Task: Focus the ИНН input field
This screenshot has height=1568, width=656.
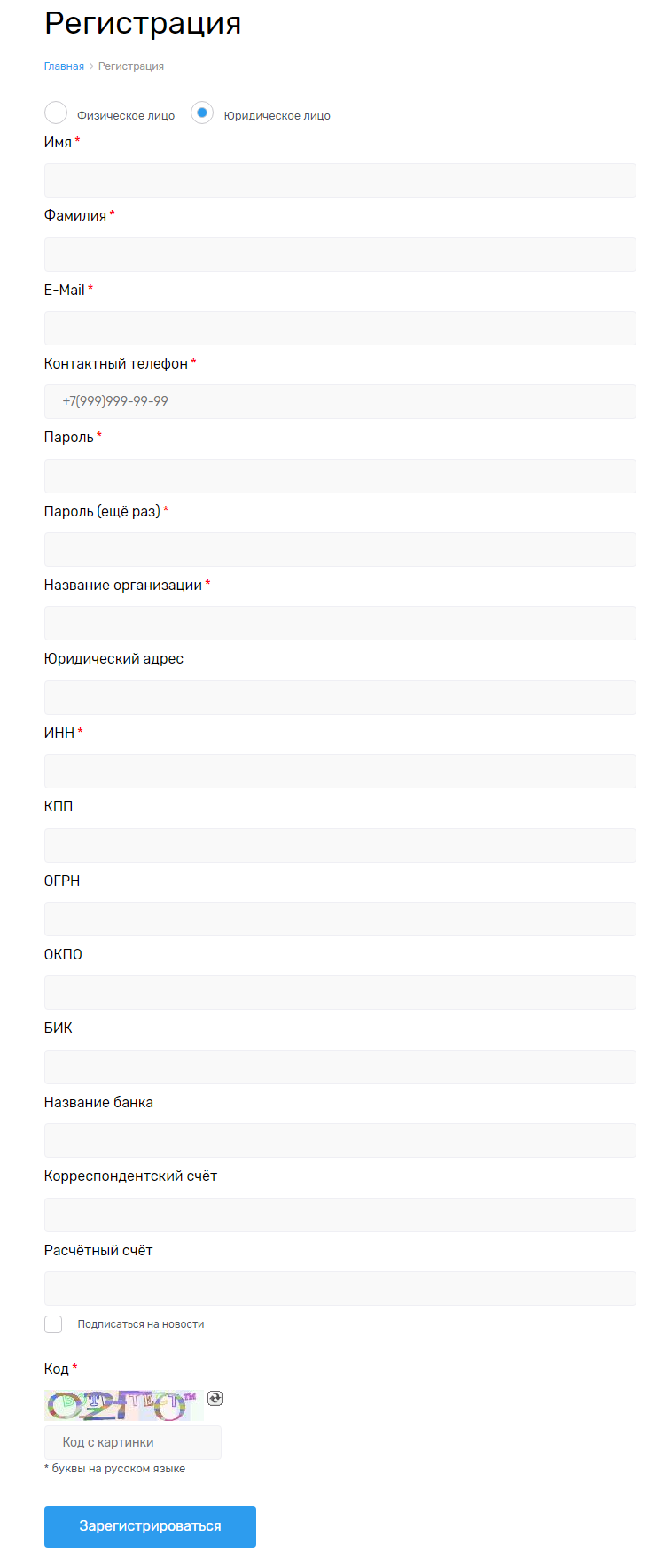Action: tap(340, 771)
